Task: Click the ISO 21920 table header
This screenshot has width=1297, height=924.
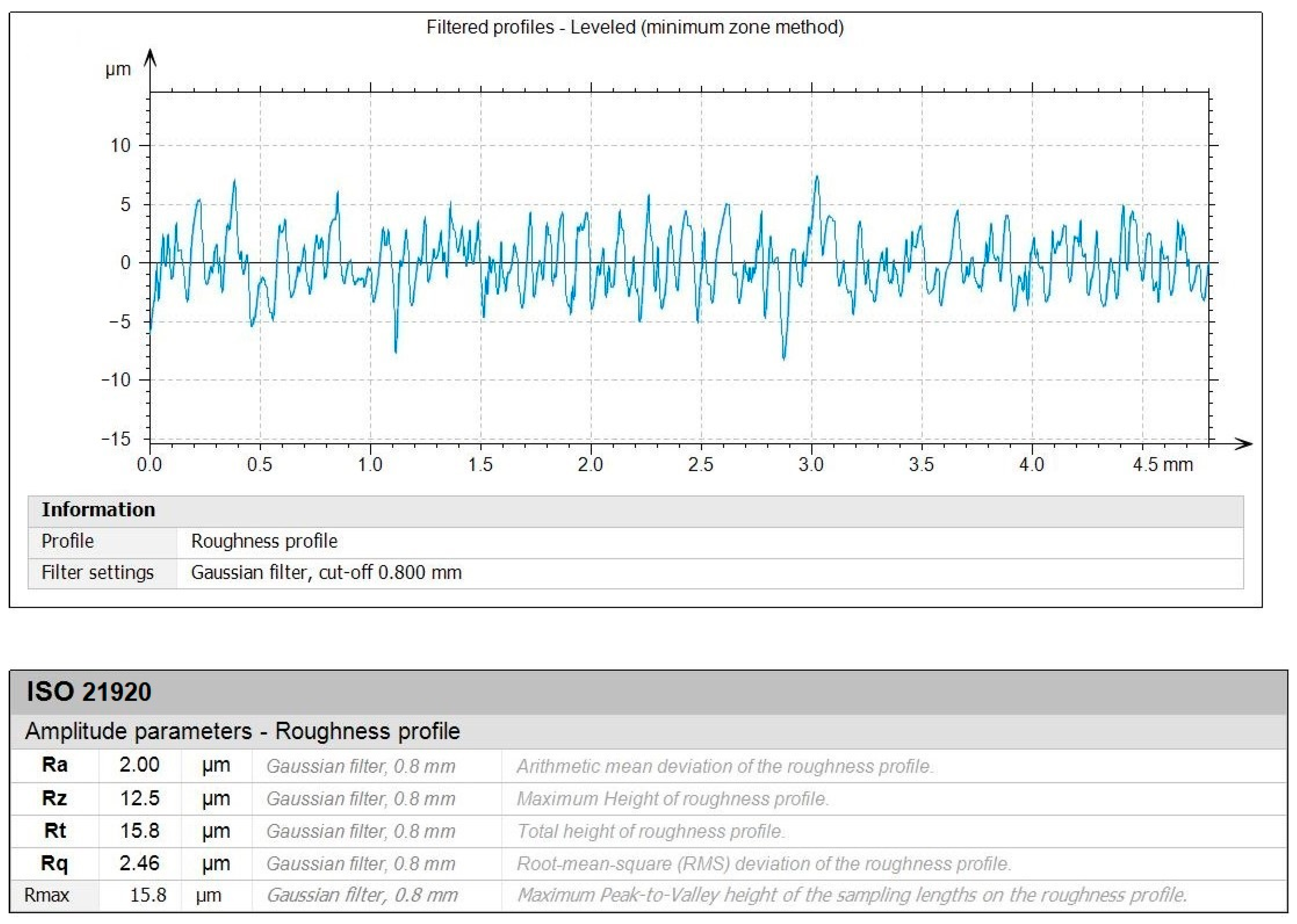Action: click(x=89, y=692)
